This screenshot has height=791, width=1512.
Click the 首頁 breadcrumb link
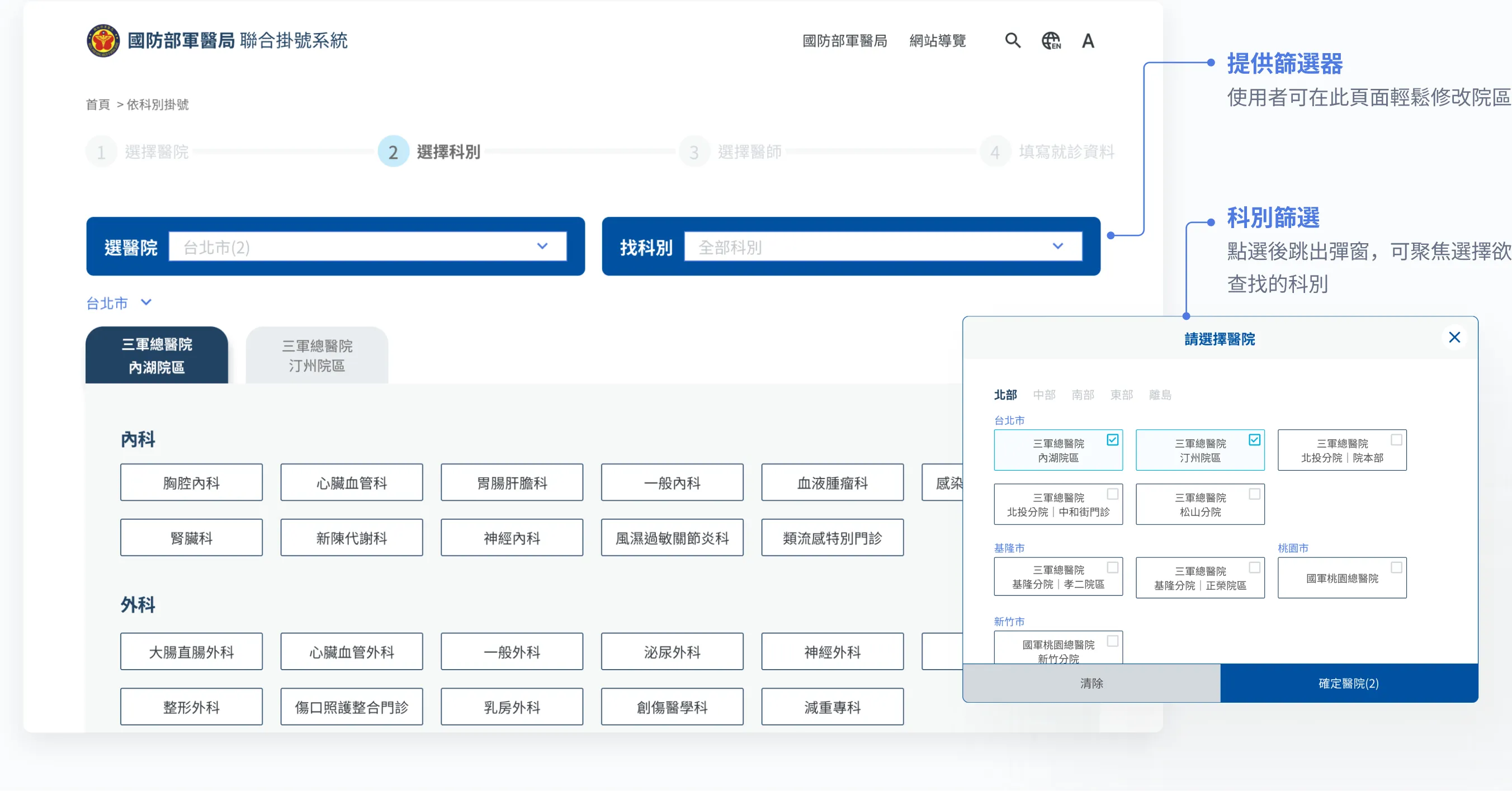click(x=97, y=105)
